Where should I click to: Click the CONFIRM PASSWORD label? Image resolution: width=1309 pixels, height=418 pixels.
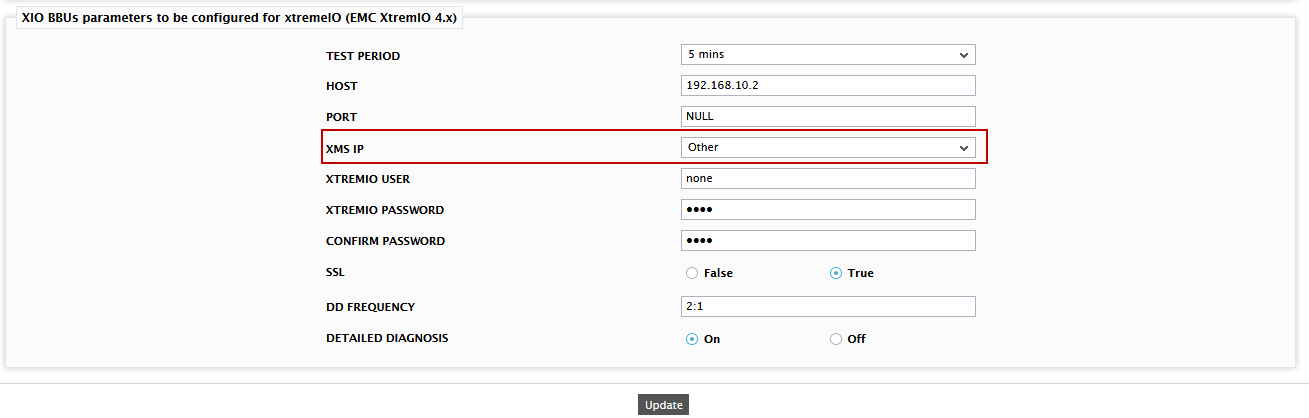(385, 241)
